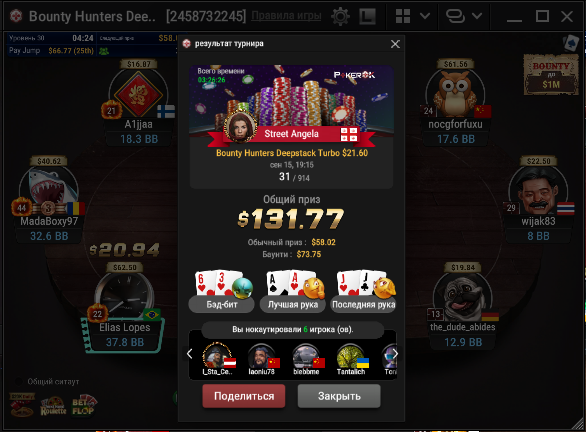Viewport: 586px width, 432px height.
Task: Open the settings gear in title bar
Action: click(340, 16)
